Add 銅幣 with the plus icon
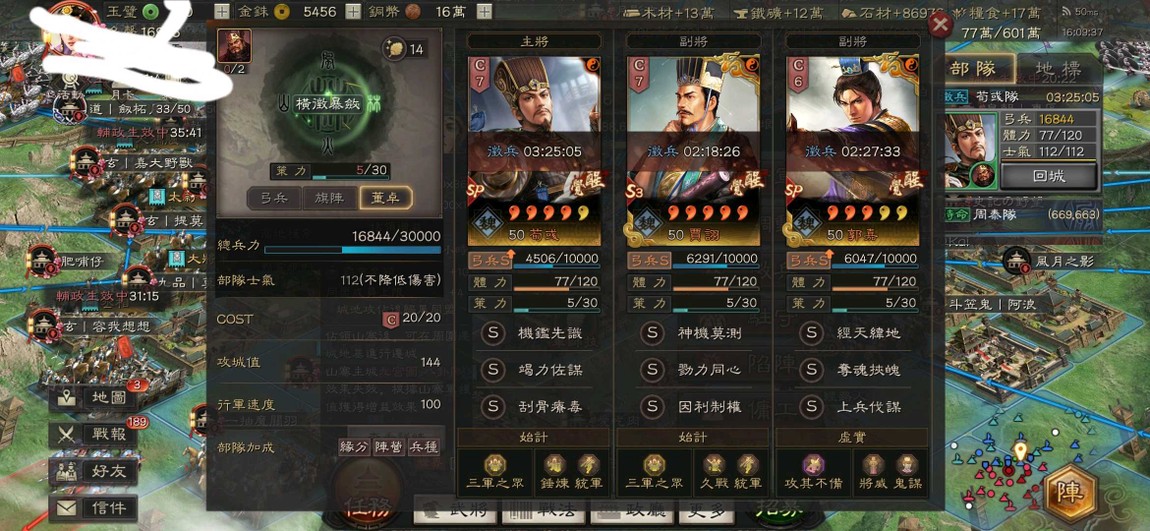Image resolution: width=1150 pixels, height=531 pixels. [484, 11]
